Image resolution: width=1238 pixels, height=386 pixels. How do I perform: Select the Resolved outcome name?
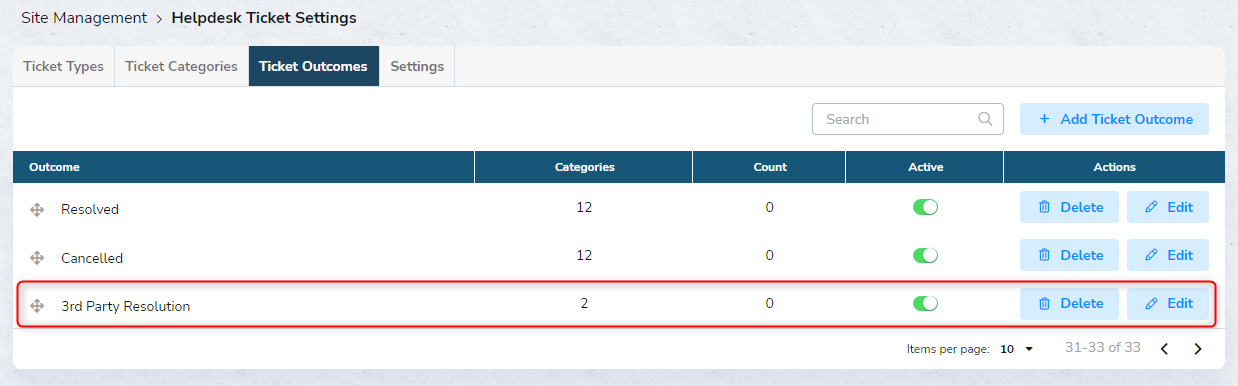pos(90,209)
